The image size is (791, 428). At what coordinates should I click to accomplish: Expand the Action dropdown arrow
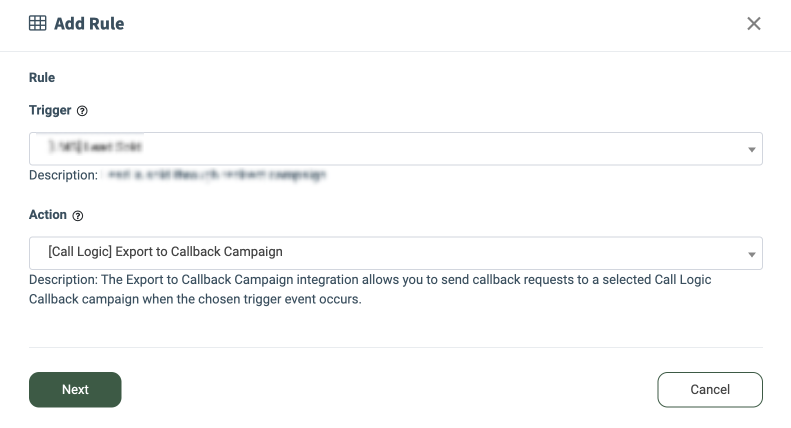[751, 254]
